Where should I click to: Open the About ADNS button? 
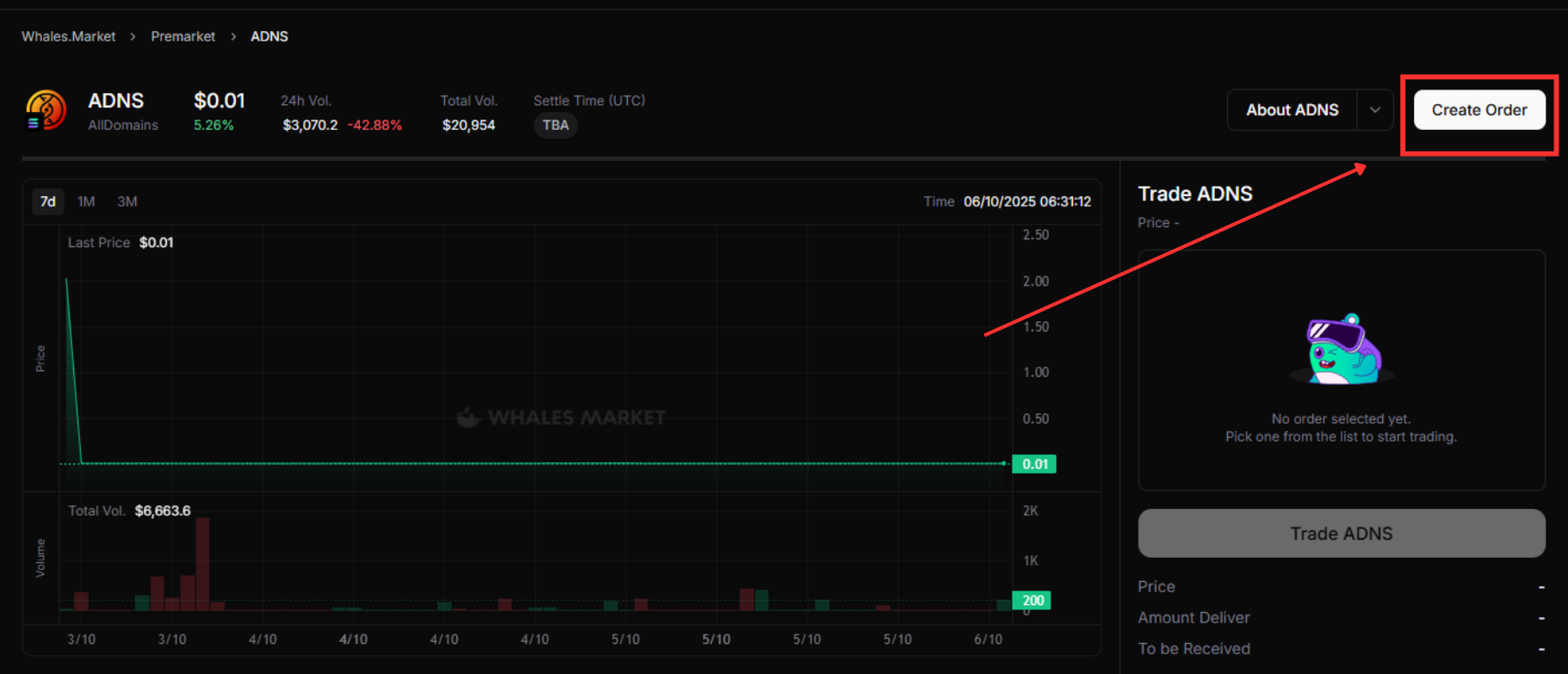tap(1292, 110)
